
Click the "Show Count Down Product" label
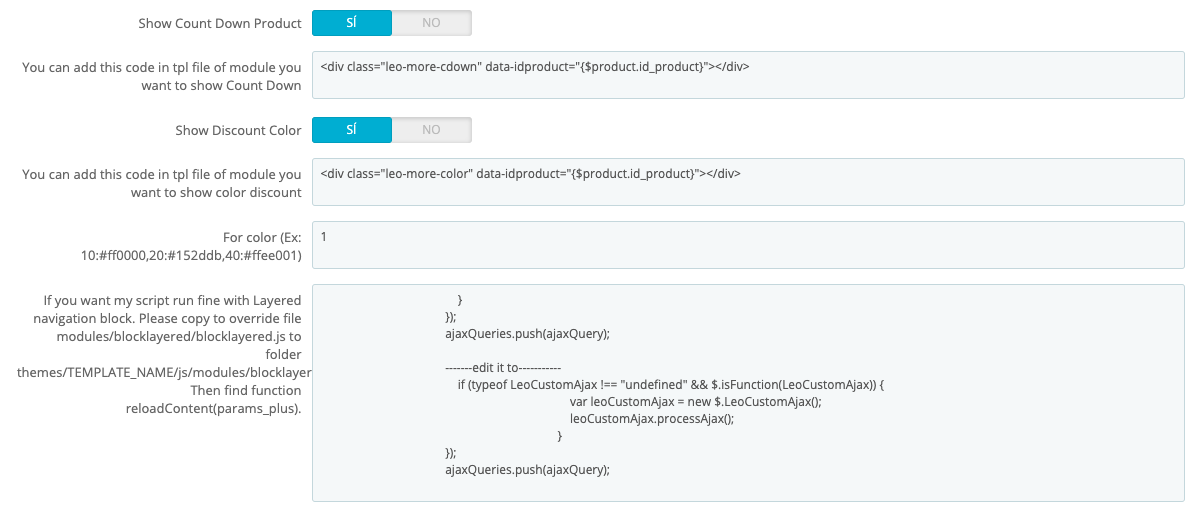pos(220,23)
